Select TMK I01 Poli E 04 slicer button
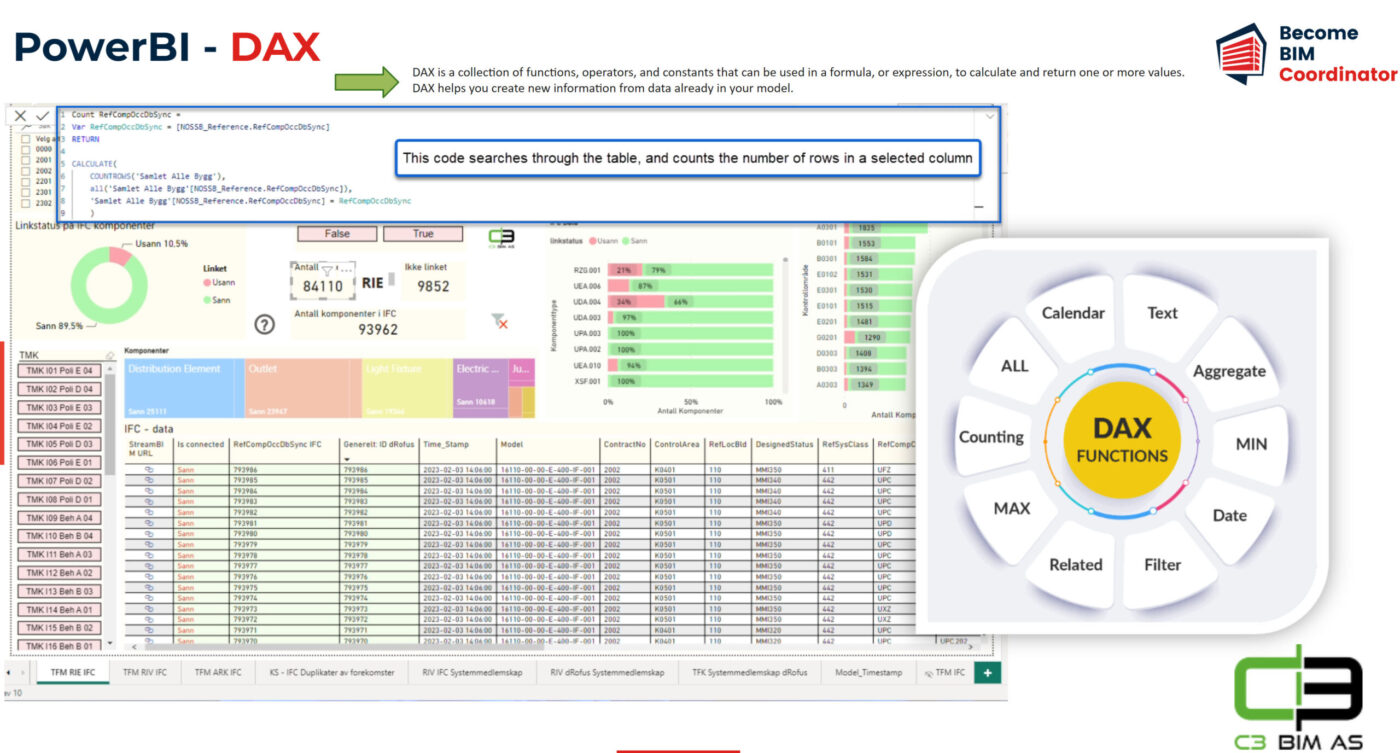 pyautogui.click(x=59, y=371)
